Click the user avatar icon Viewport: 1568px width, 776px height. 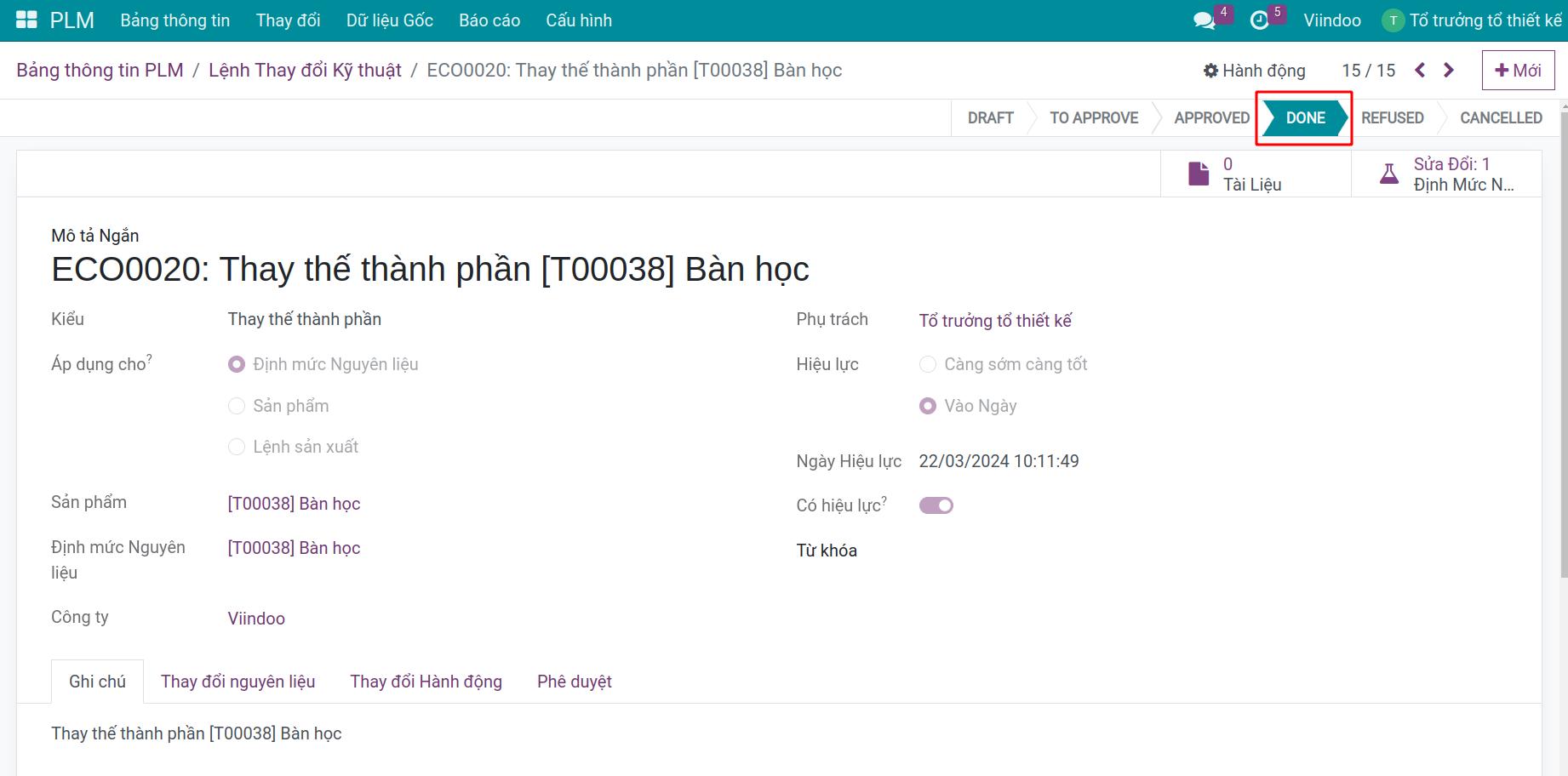pyautogui.click(x=1393, y=20)
